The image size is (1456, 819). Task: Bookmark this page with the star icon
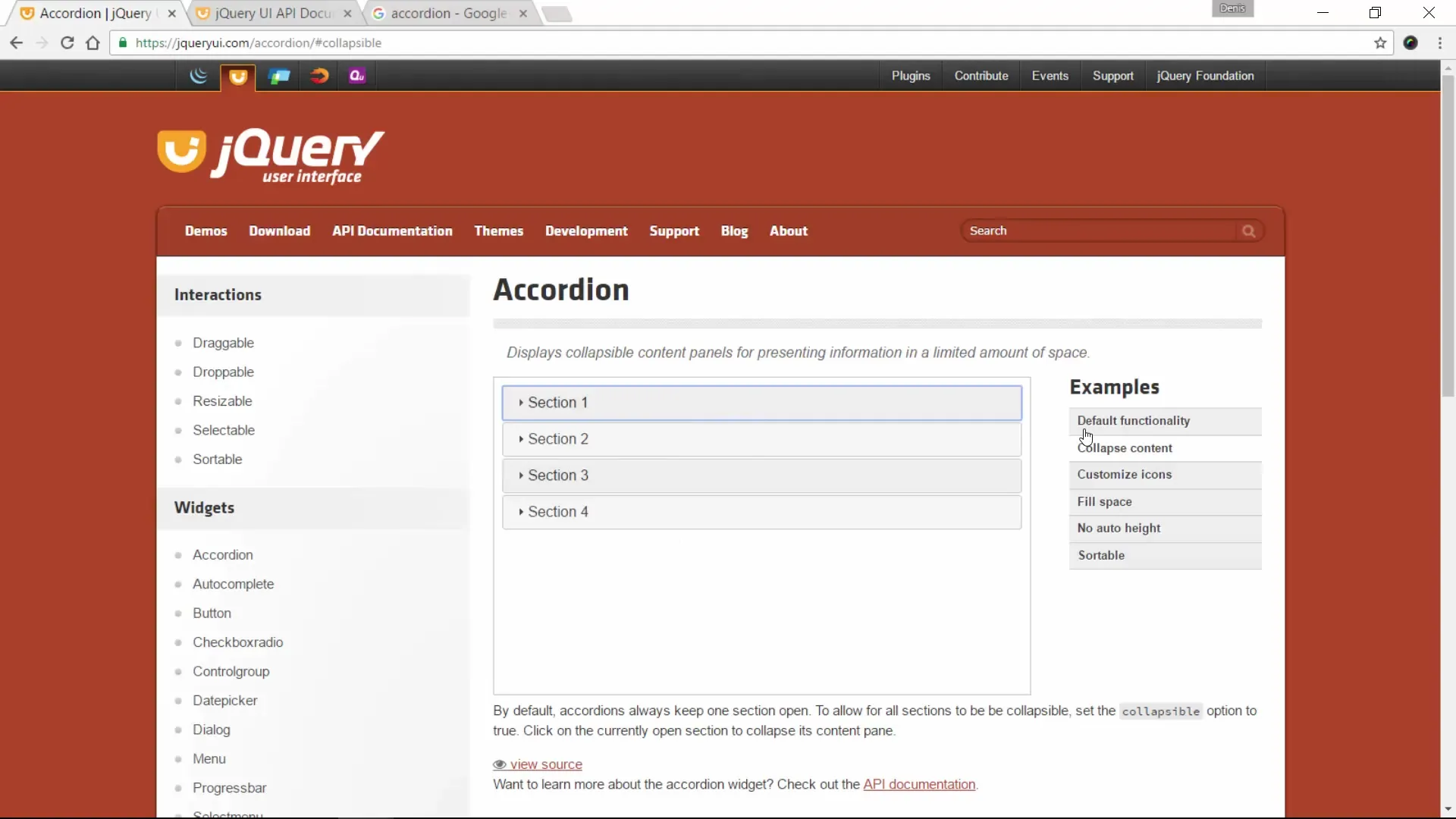pos(1380,43)
